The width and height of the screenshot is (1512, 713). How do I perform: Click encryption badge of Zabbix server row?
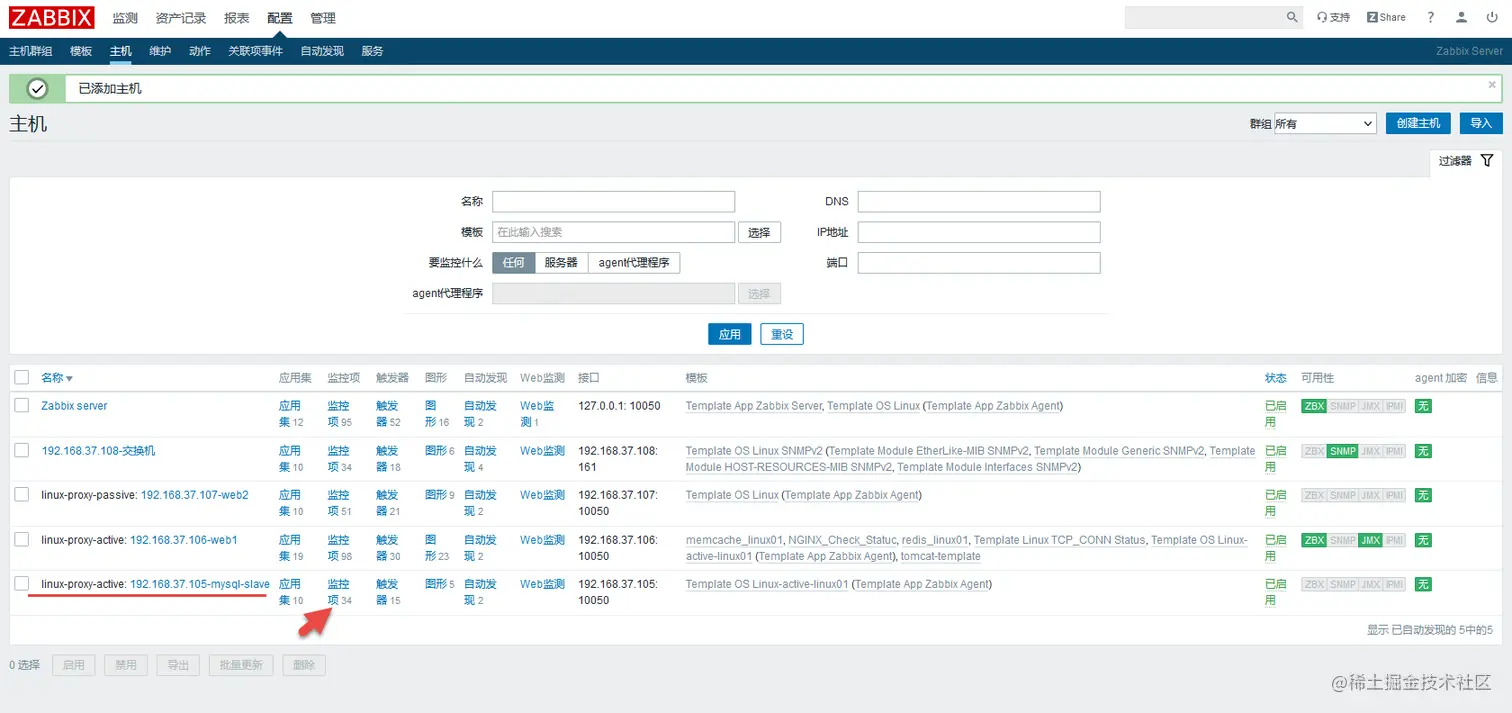click(x=1423, y=406)
